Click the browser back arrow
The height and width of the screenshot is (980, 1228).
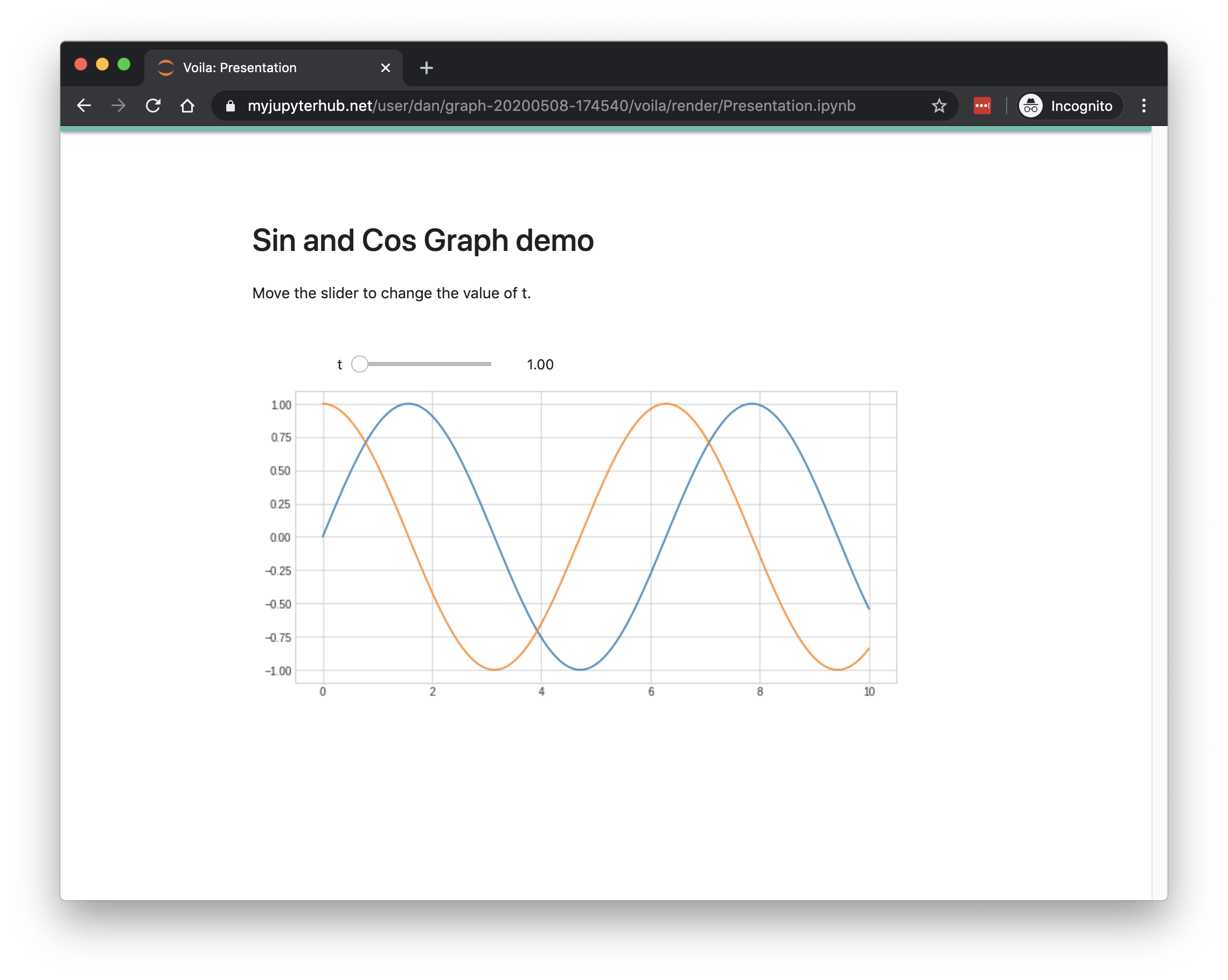coord(83,106)
